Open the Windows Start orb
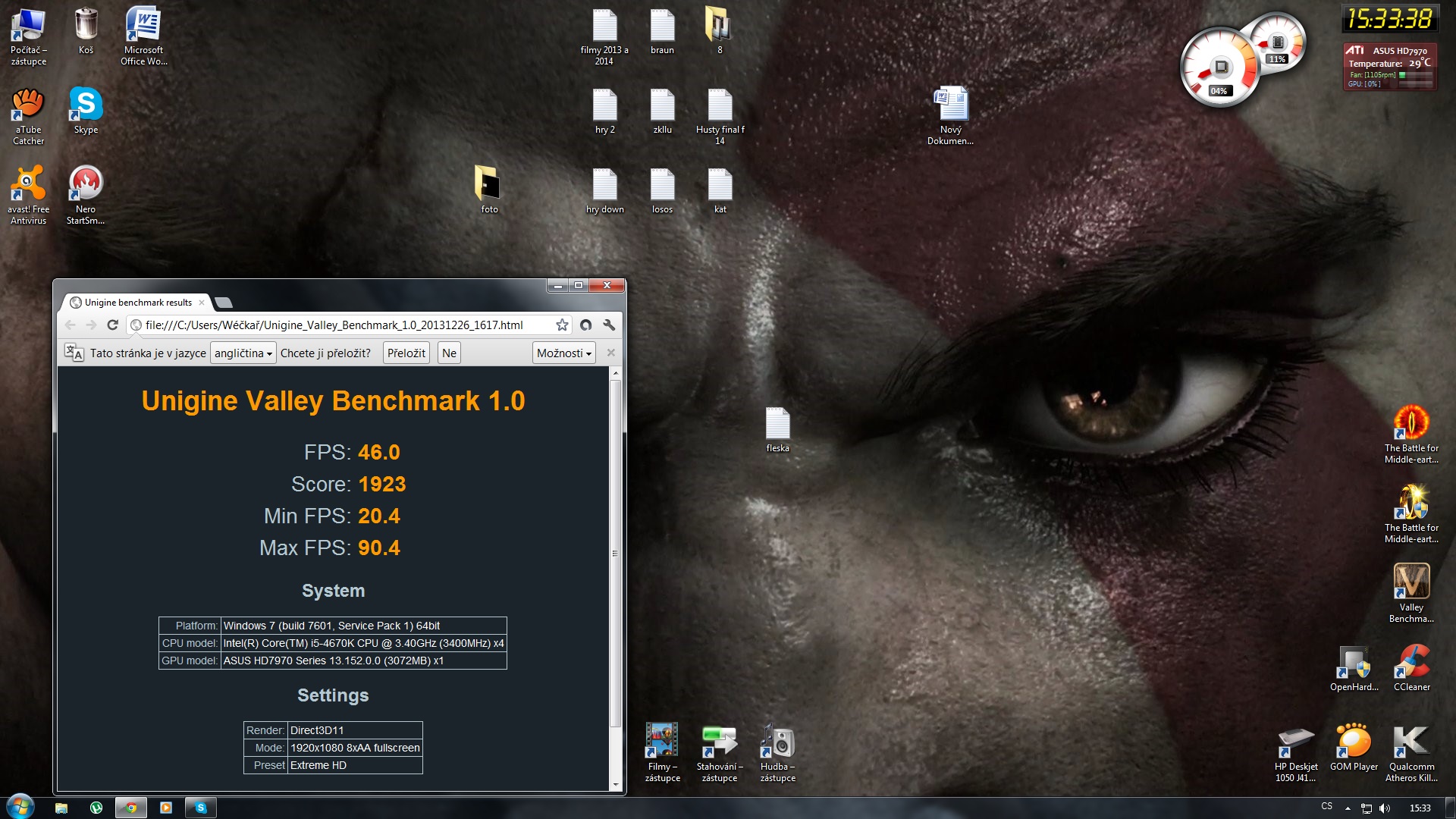Image resolution: width=1456 pixels, height=819 pixels. (x=20, y=807)
